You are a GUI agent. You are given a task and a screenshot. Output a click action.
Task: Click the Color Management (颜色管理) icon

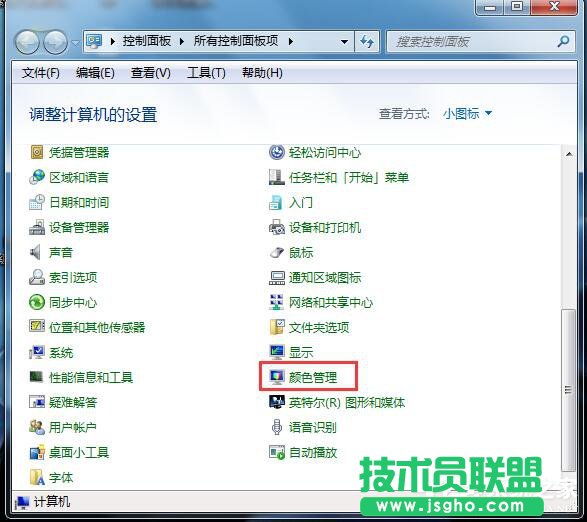(277, 377)
